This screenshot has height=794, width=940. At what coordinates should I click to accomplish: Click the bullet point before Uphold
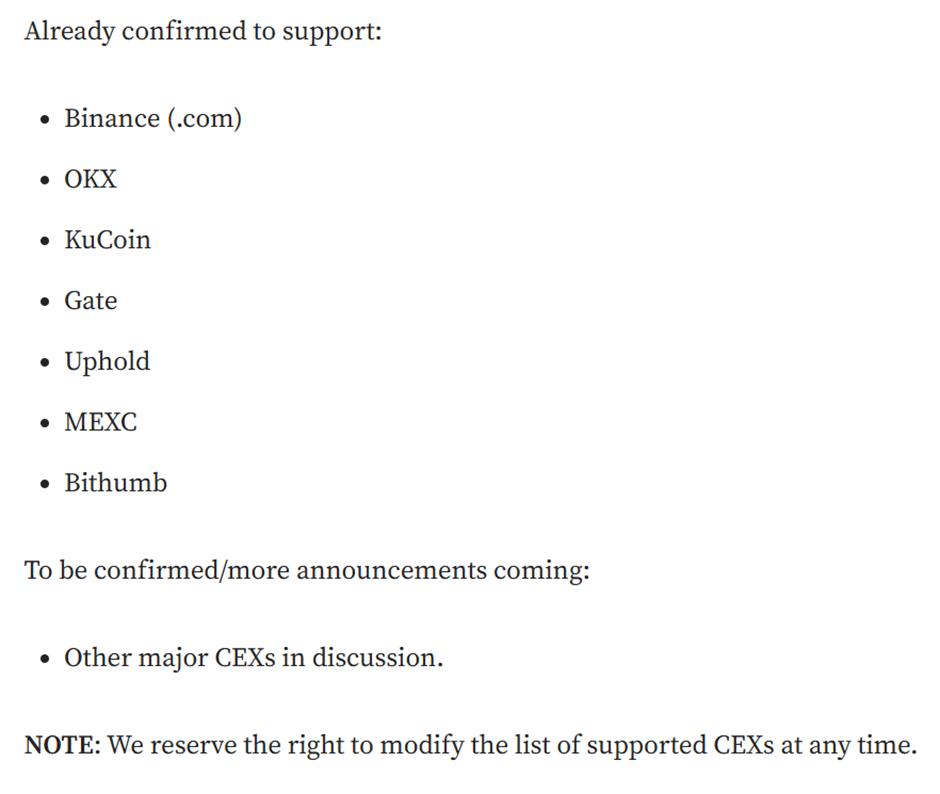[45, 363]
